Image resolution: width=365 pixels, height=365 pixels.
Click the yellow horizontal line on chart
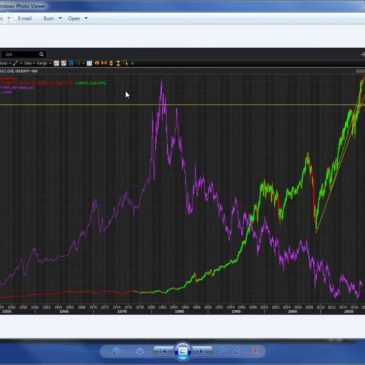point(182,105)
